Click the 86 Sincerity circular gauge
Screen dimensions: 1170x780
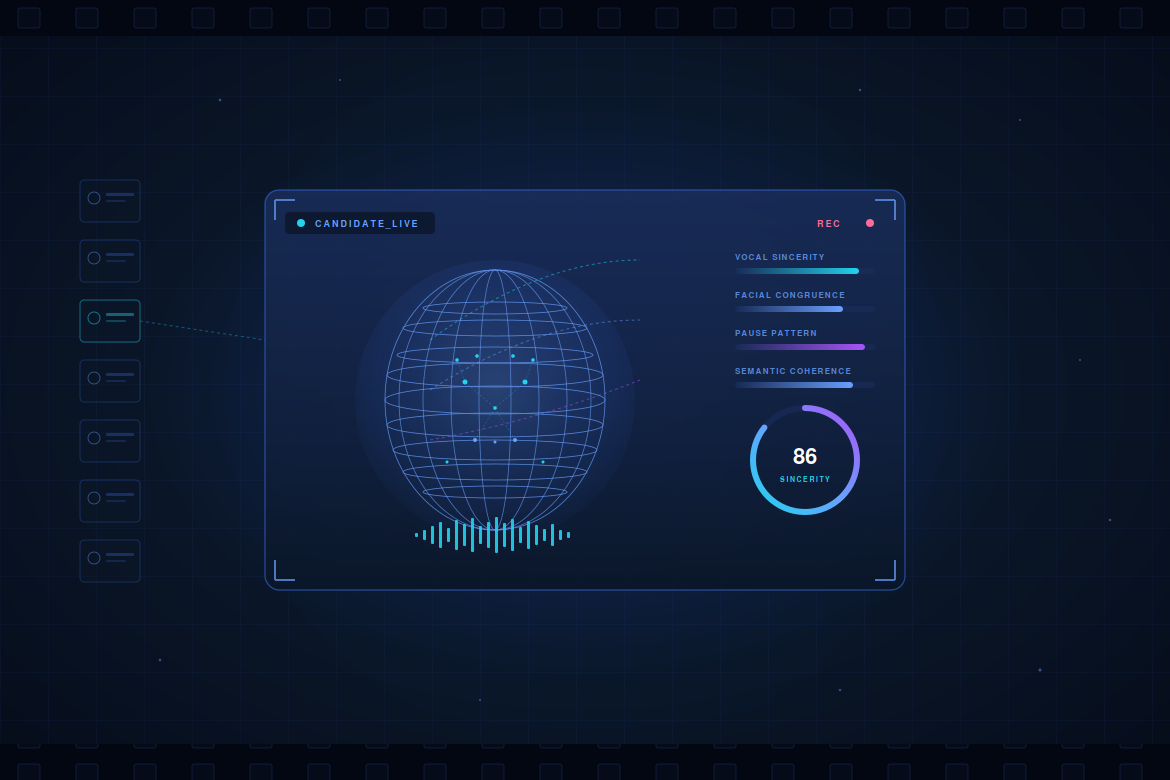pos(805,460)
